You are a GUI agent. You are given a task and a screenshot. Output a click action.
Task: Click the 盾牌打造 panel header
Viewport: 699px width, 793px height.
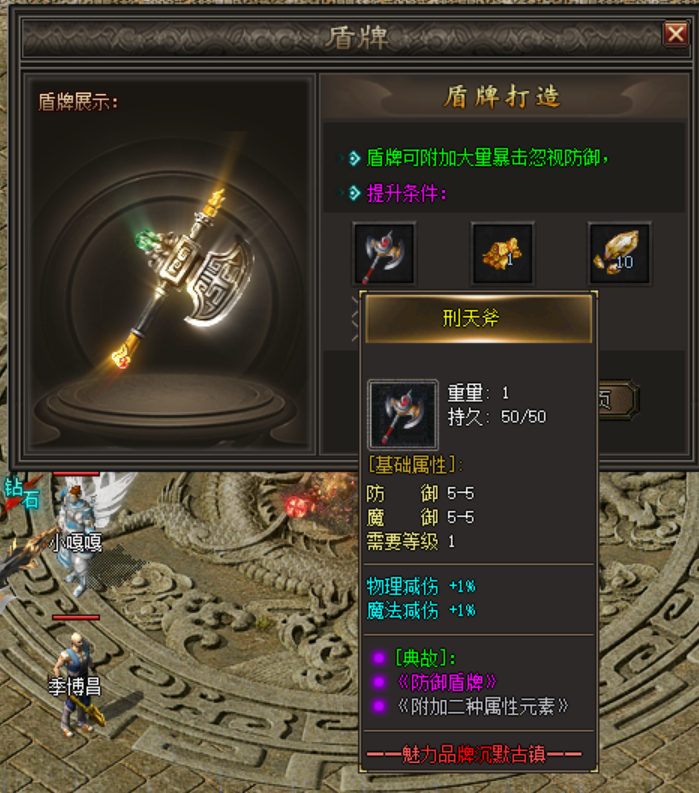pyautogui.click(x=503, y=96)
